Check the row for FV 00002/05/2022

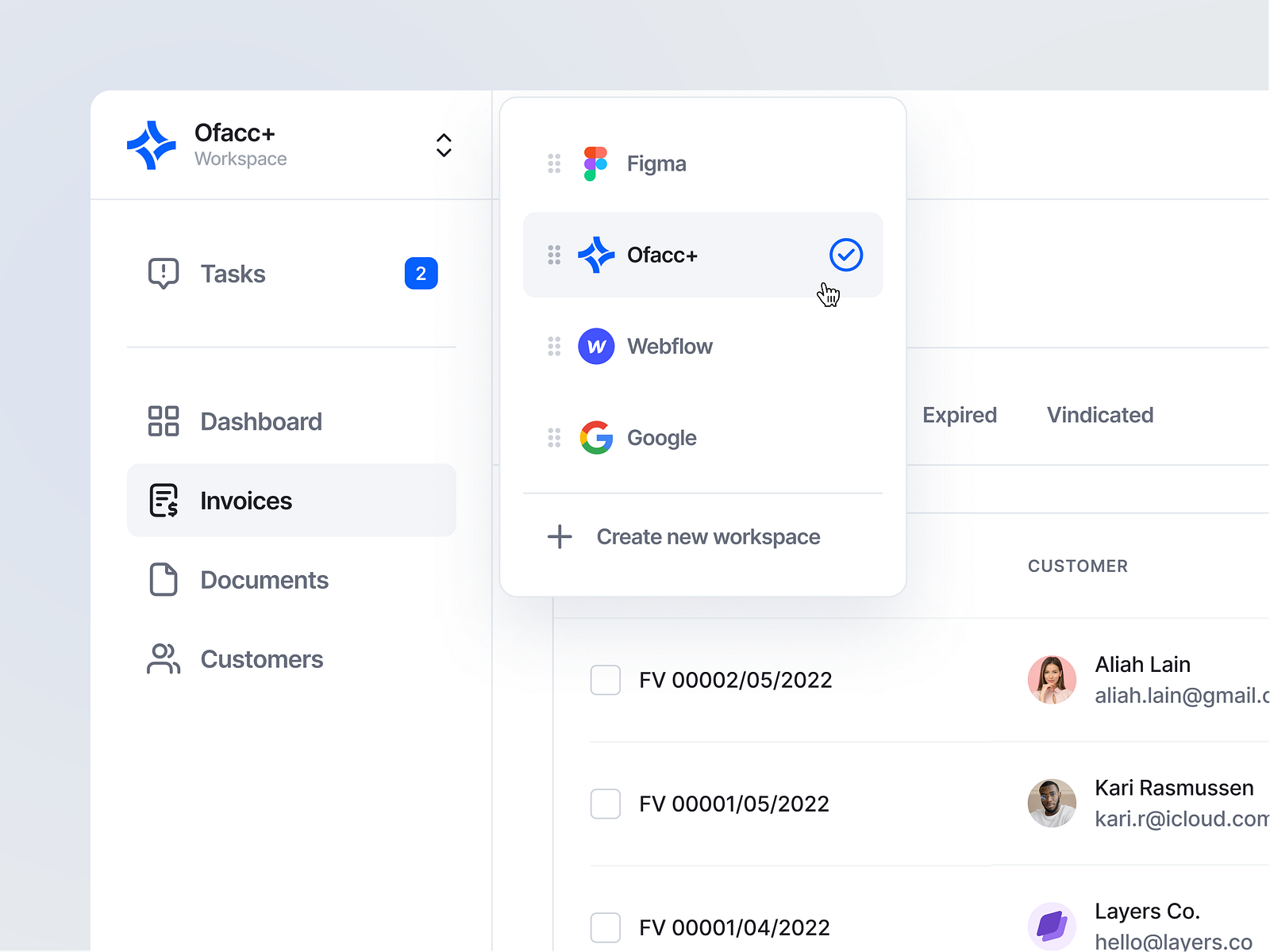pos(605,680)
